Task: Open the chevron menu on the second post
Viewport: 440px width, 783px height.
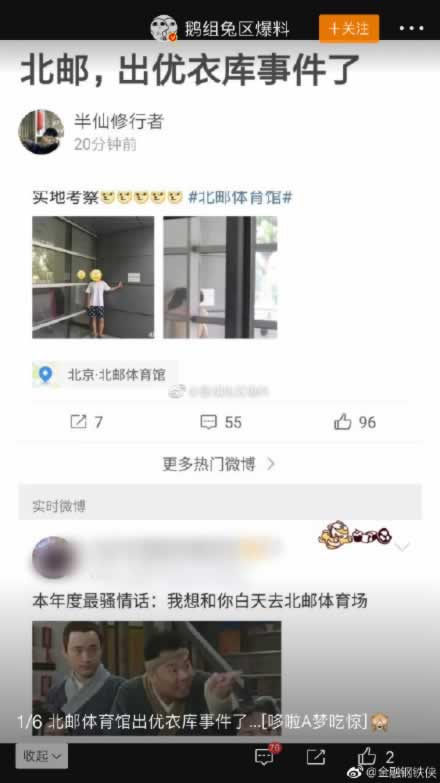Action: click(402, 547)
